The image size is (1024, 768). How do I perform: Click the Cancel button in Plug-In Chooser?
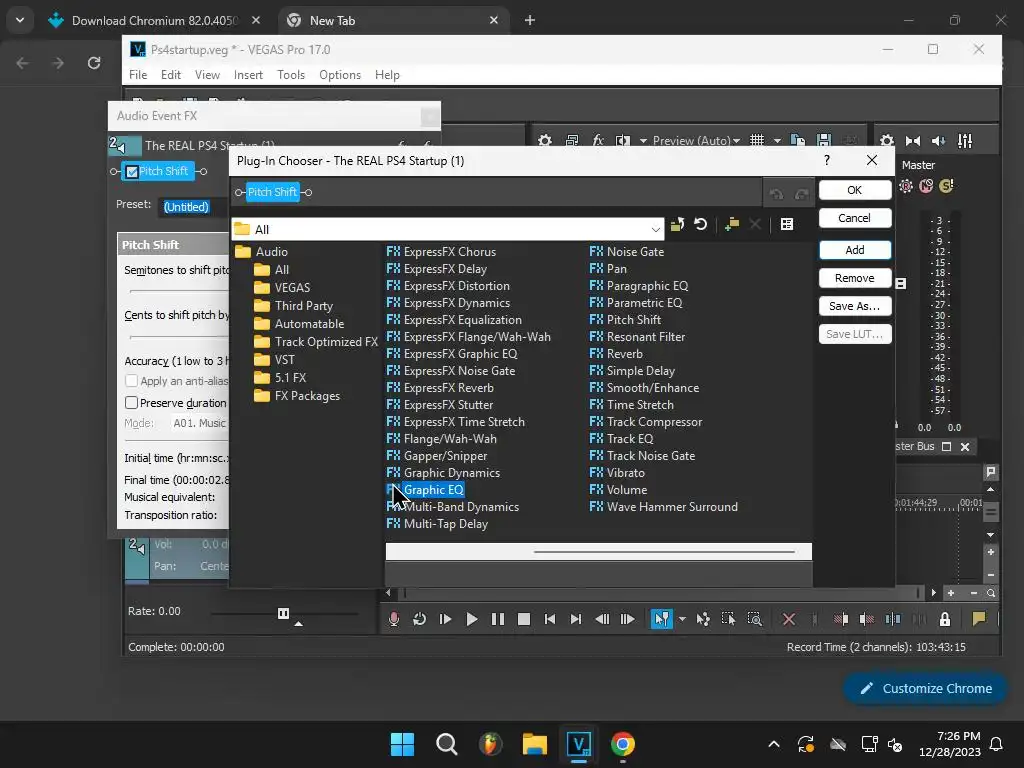(x=855, y=218)
